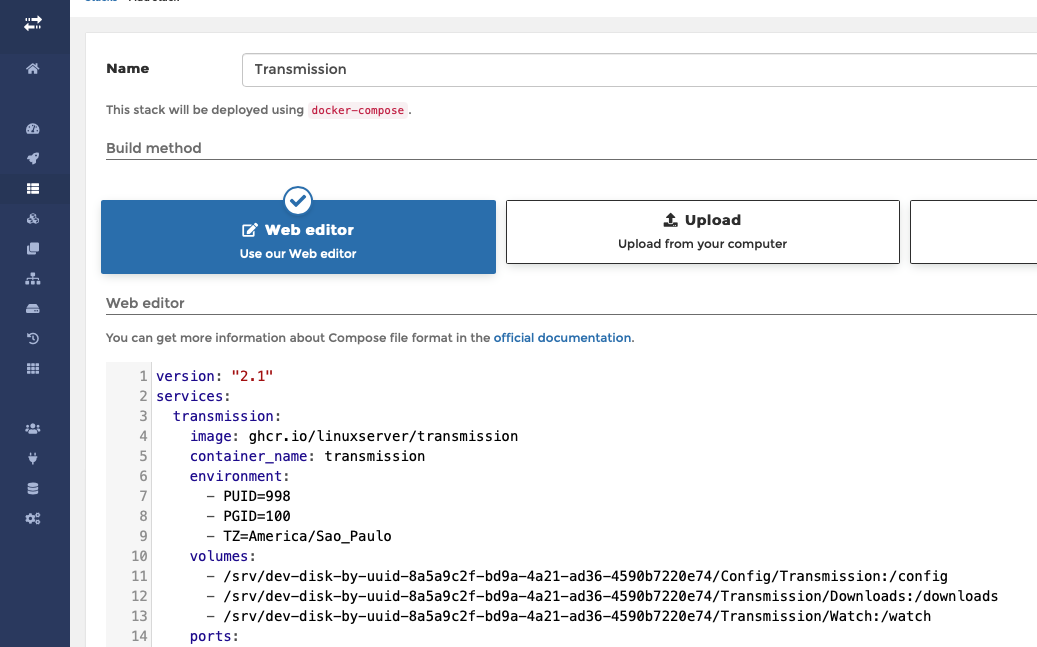Open Networks sitemap icon in sidebar
This screenshot has height=647, width=1037.
33,279
